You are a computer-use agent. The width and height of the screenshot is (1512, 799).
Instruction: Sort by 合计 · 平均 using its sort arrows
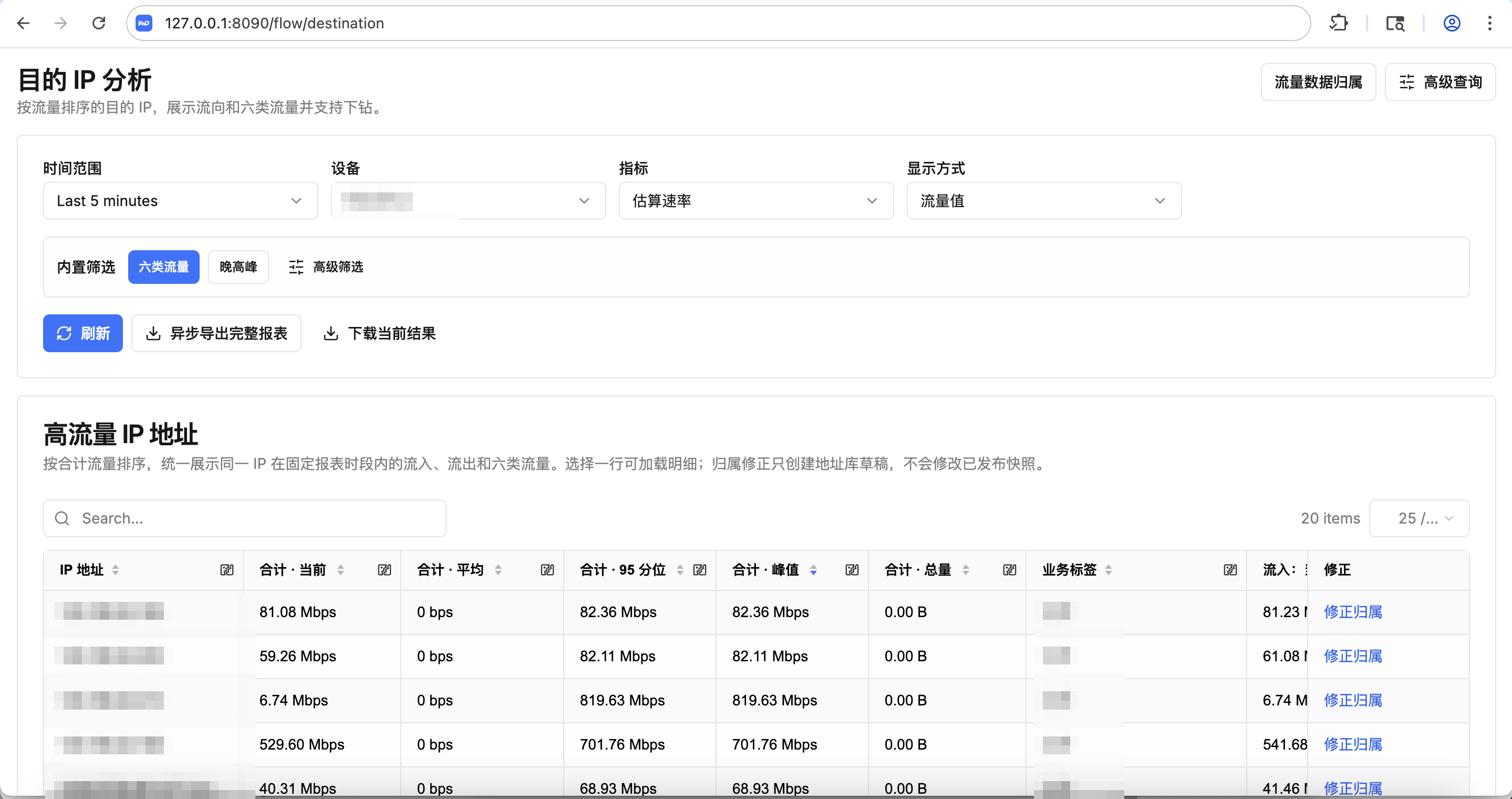498,570
